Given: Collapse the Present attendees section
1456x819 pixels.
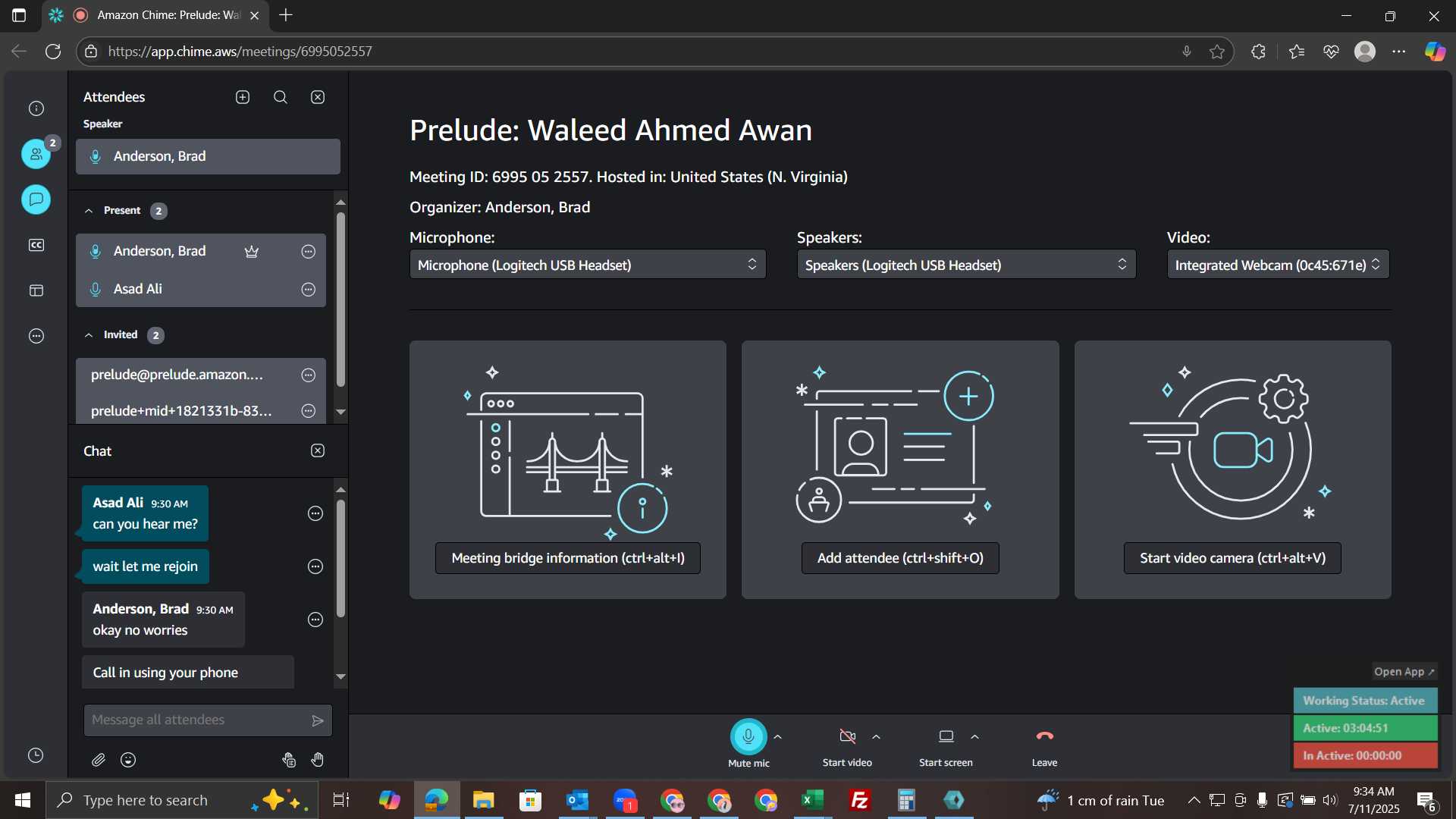Looking at the screenshot, I should point(89,211).
